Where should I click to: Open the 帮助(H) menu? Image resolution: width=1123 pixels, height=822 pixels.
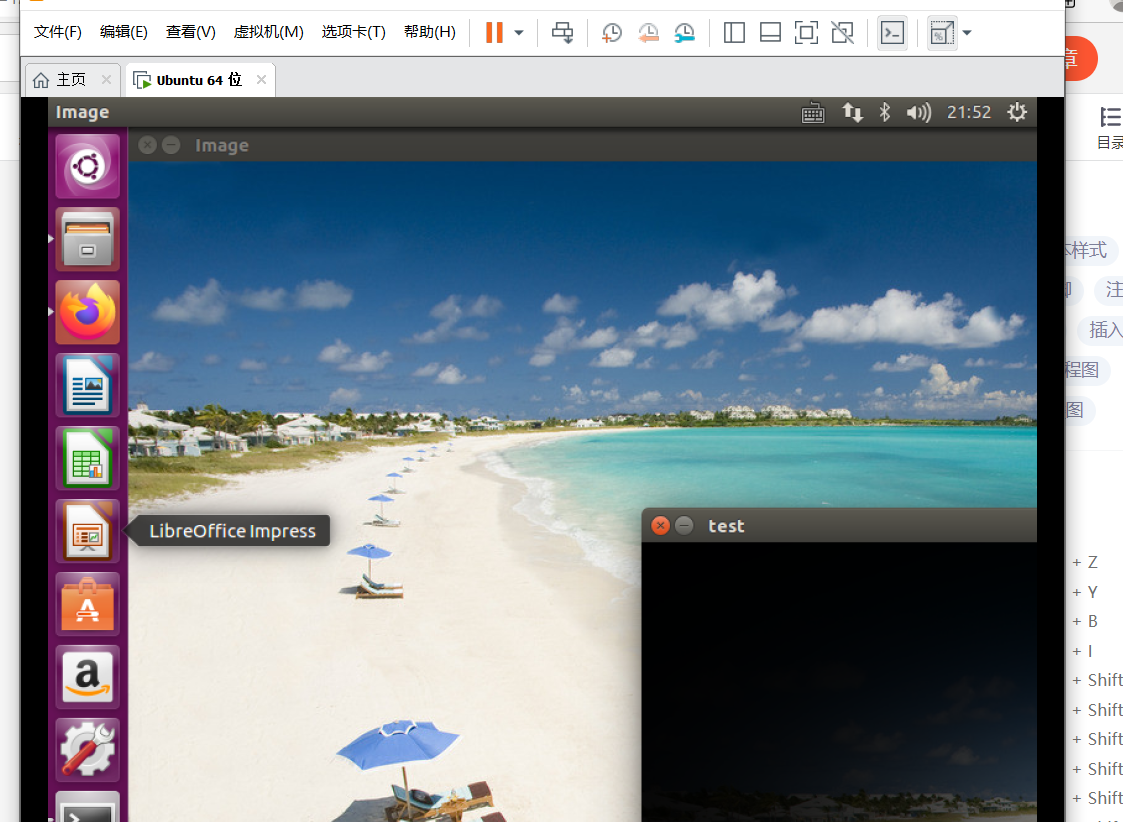point(430,32)
